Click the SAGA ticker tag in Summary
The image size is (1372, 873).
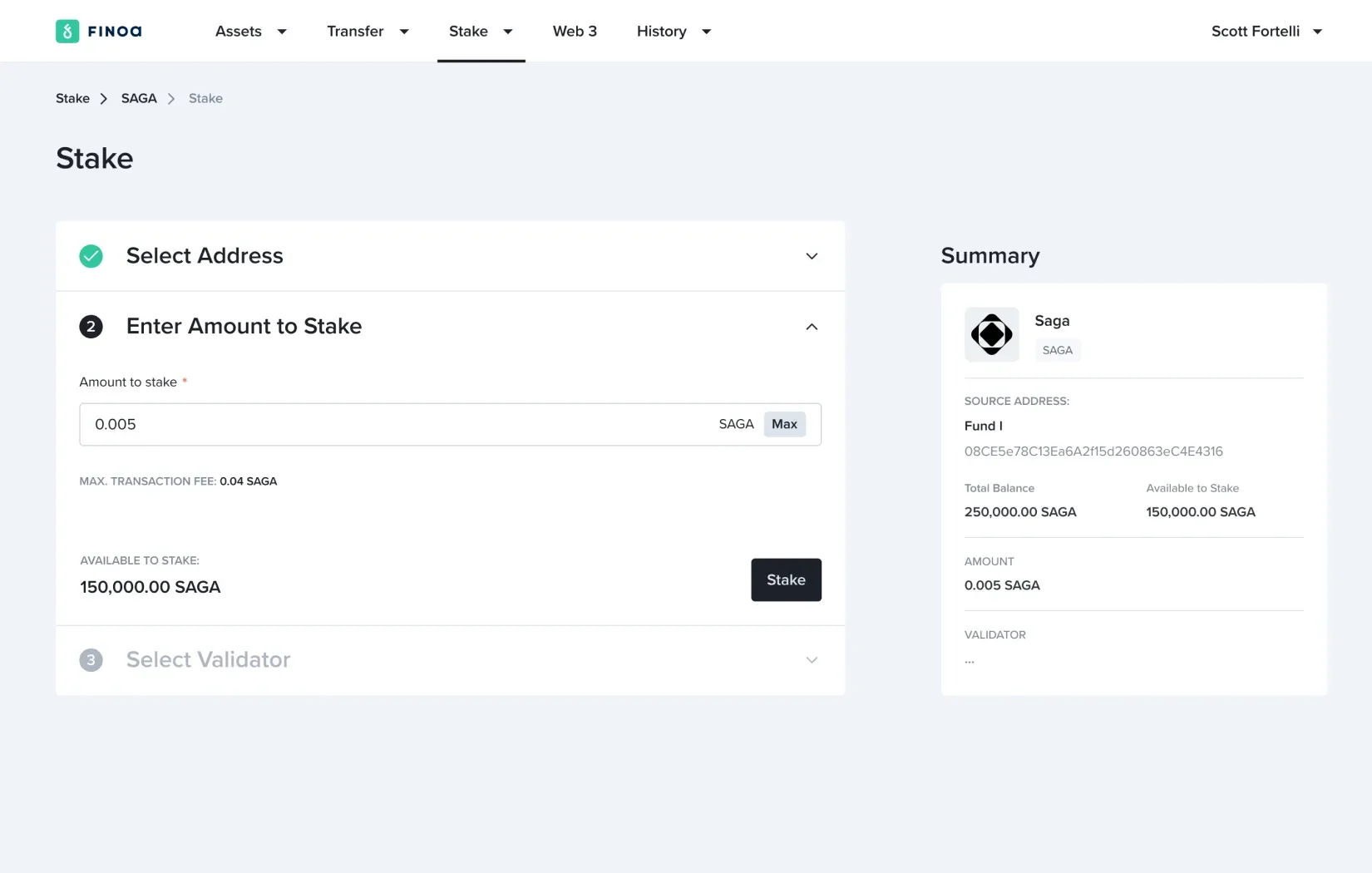tap(1057, 350)
